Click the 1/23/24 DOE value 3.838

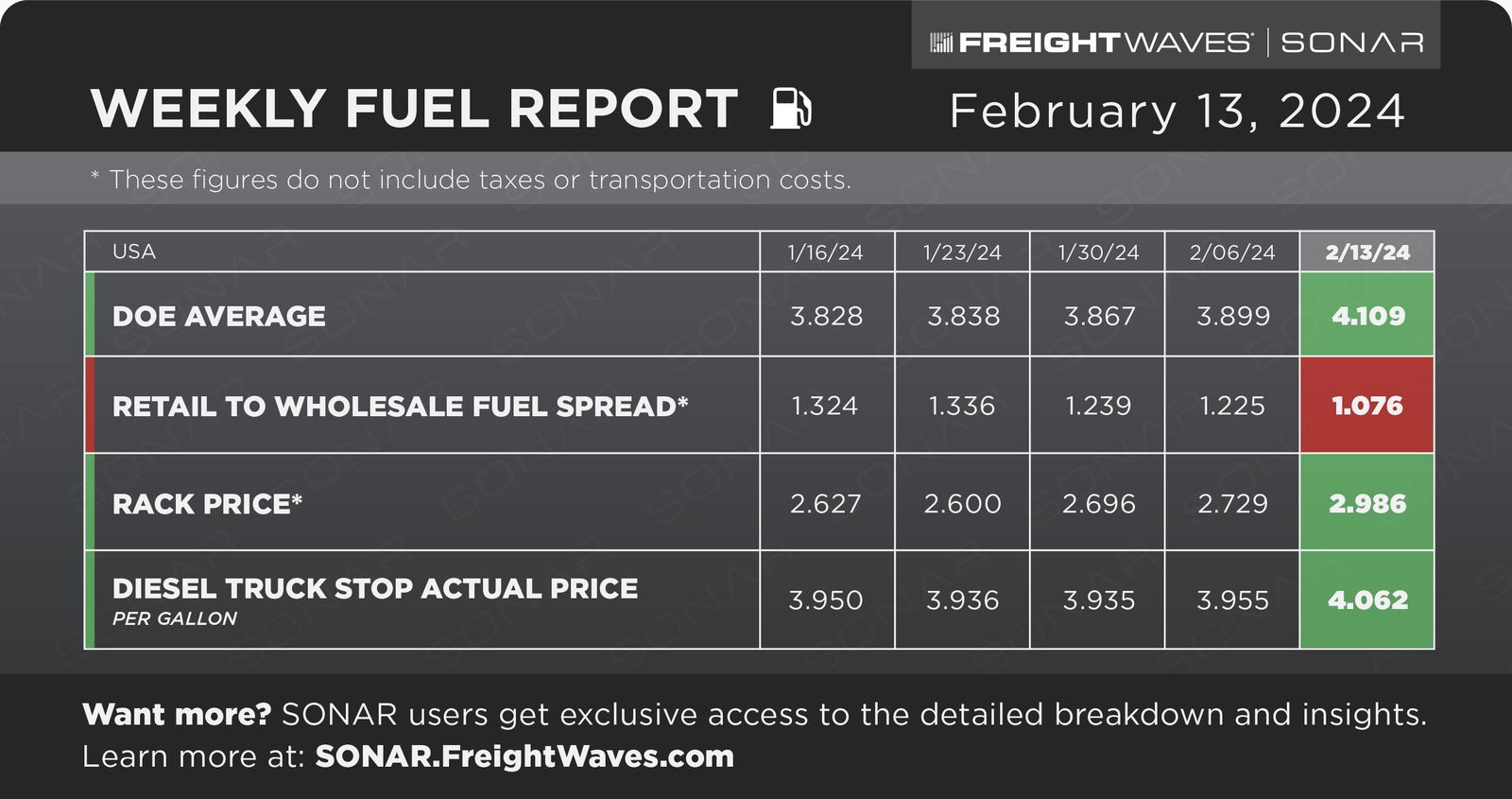963,316
